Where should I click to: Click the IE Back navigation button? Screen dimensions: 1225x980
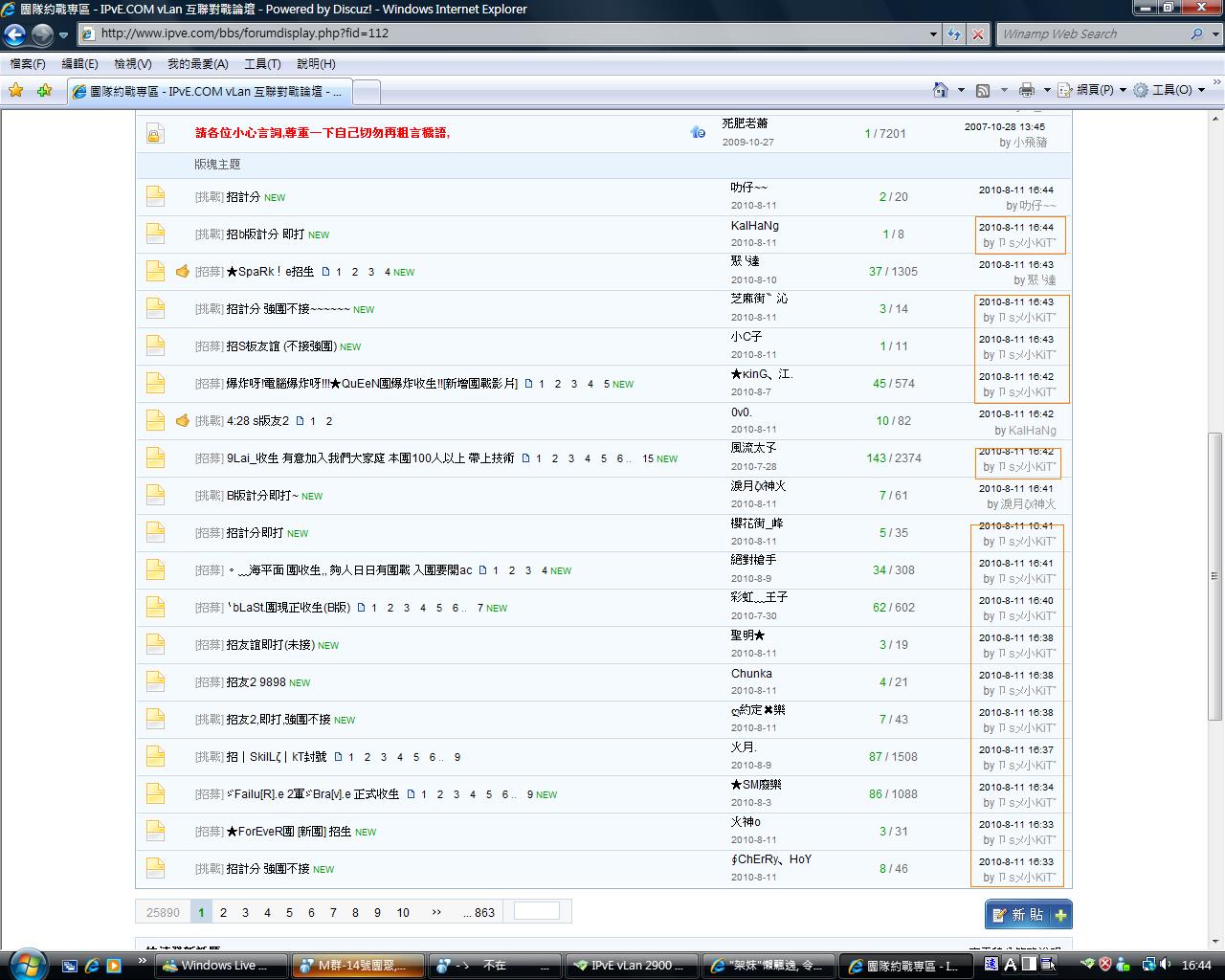point(14,34)
